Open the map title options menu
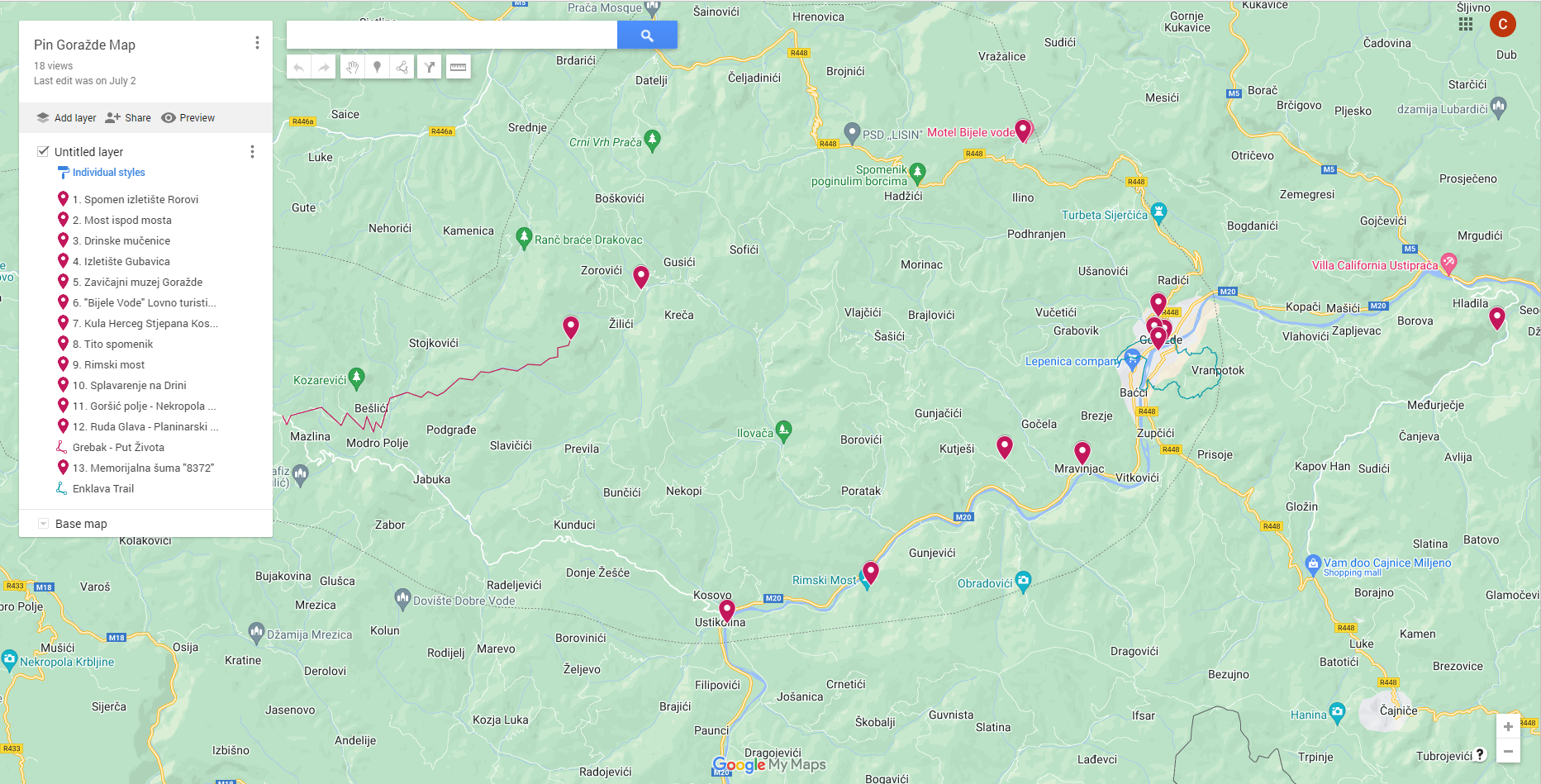The height and width of the screenshot is (784, 1541). pyautogui.click(x=257, y=43)
